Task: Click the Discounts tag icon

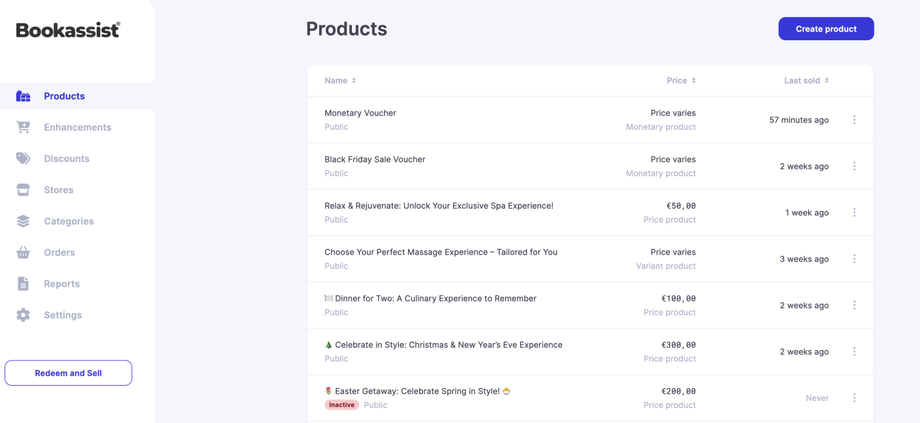Action: pos(23,158)
